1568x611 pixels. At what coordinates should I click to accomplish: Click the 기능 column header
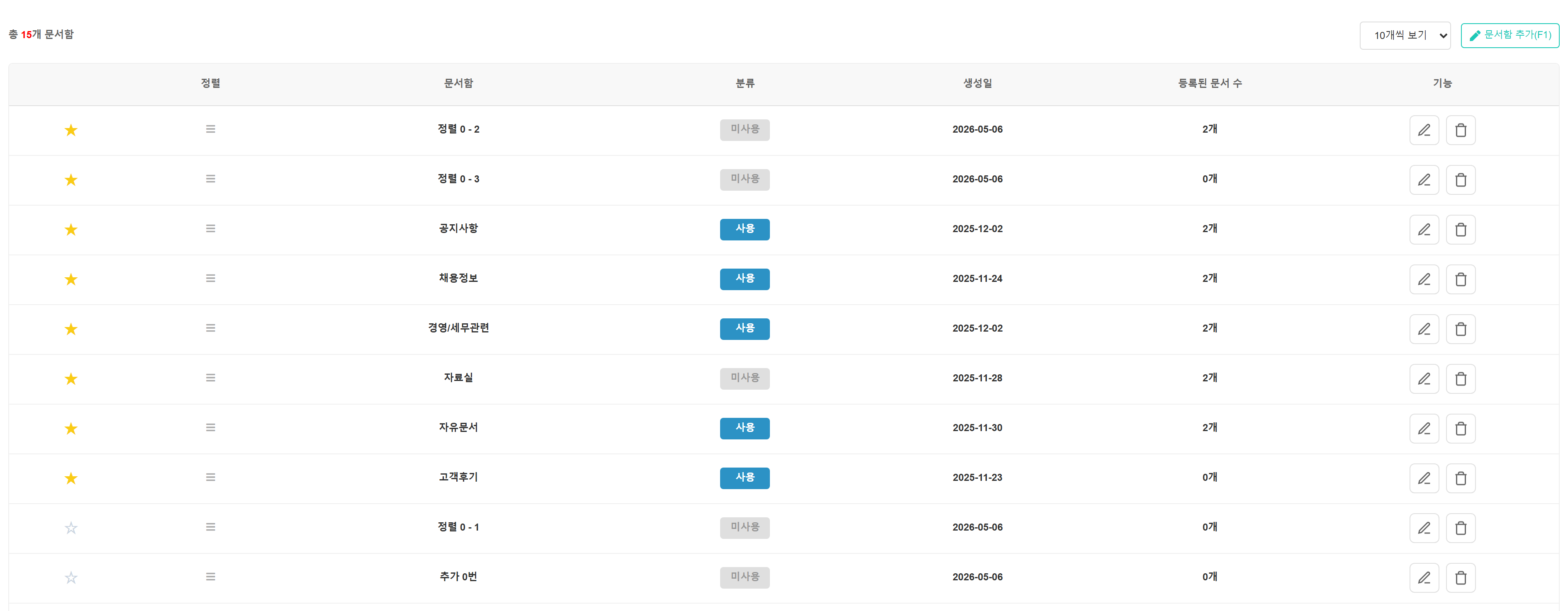[1442, 83]
